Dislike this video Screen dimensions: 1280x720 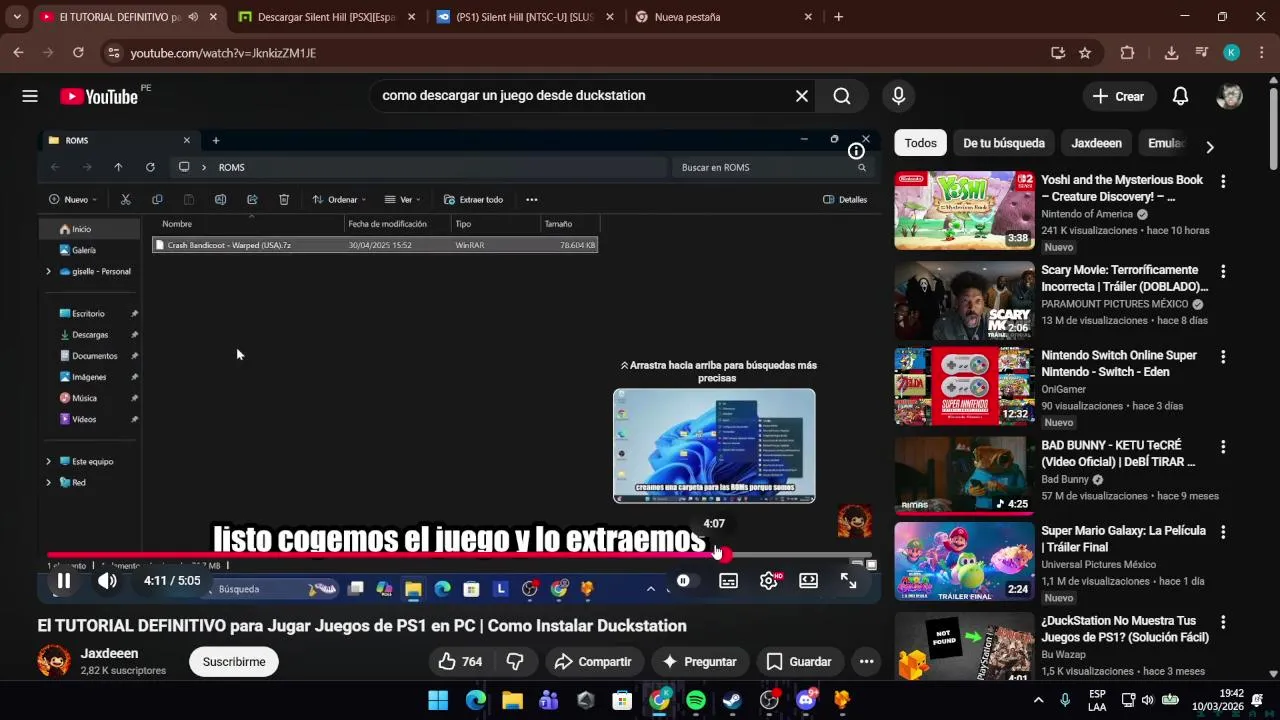pyautogui.click(x=515, y=662)
